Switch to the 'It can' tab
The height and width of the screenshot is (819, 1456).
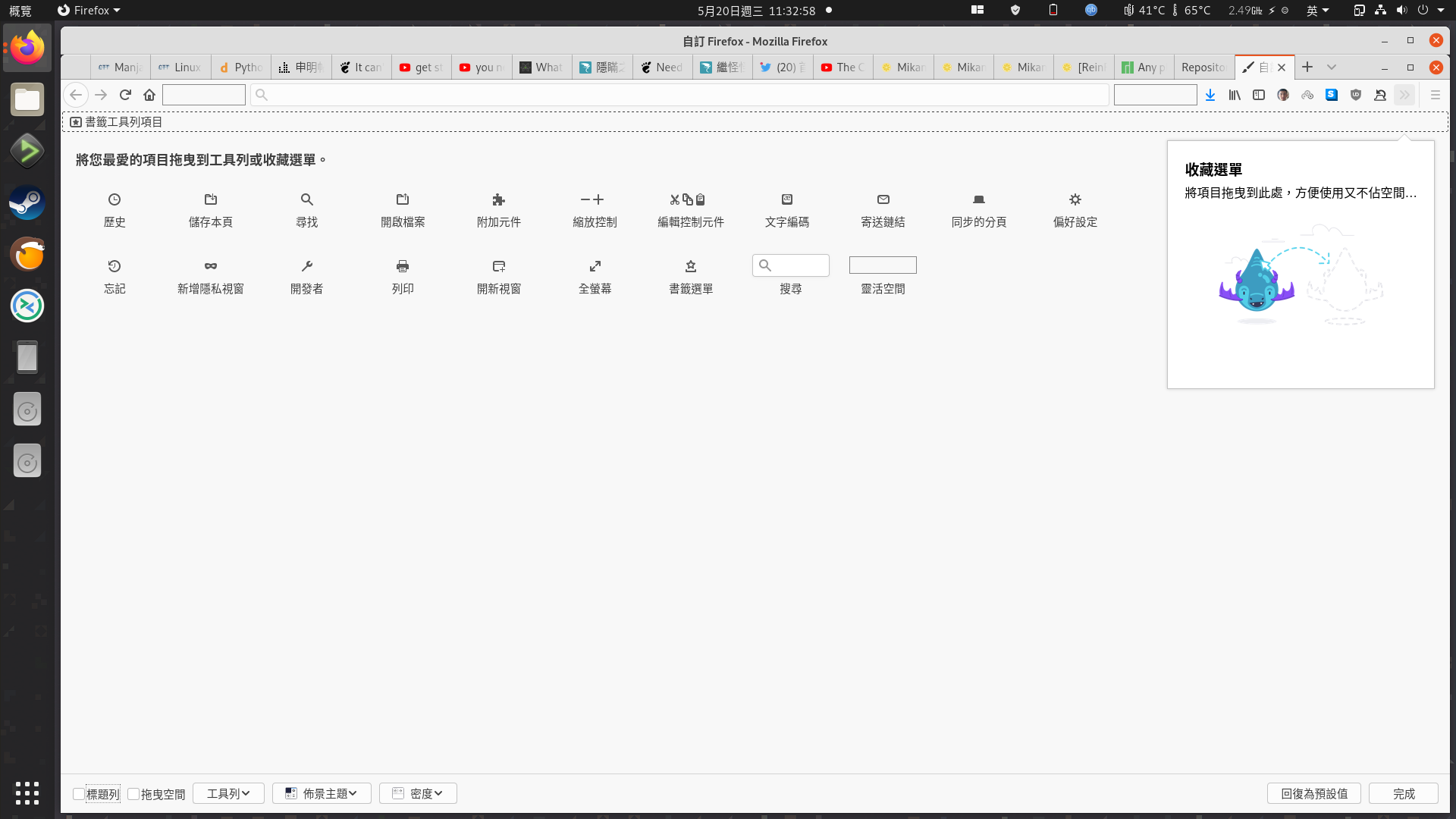(361, 67)
